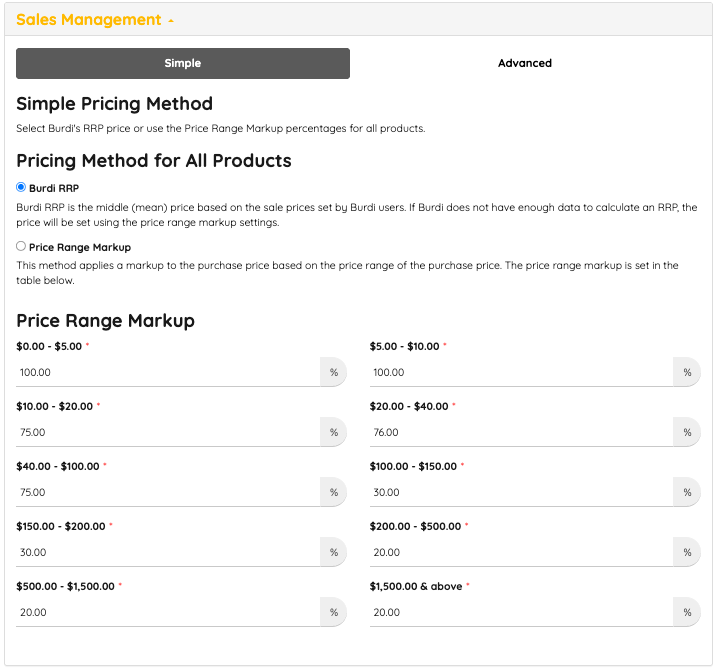
Task: Click percent symbol beside $5.00 - $10.00 field
Action: pyautogui.click(x=687, y=372)
